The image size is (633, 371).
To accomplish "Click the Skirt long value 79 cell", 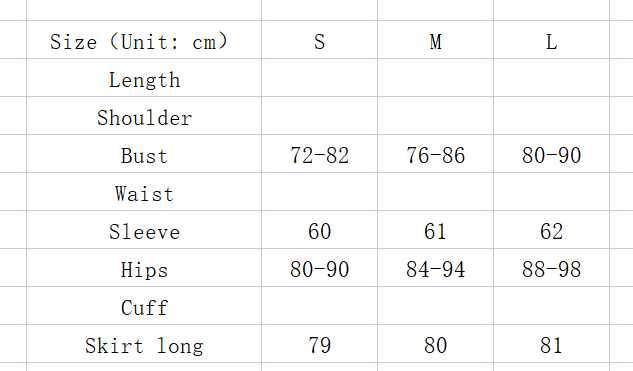I will coord(319,343).
